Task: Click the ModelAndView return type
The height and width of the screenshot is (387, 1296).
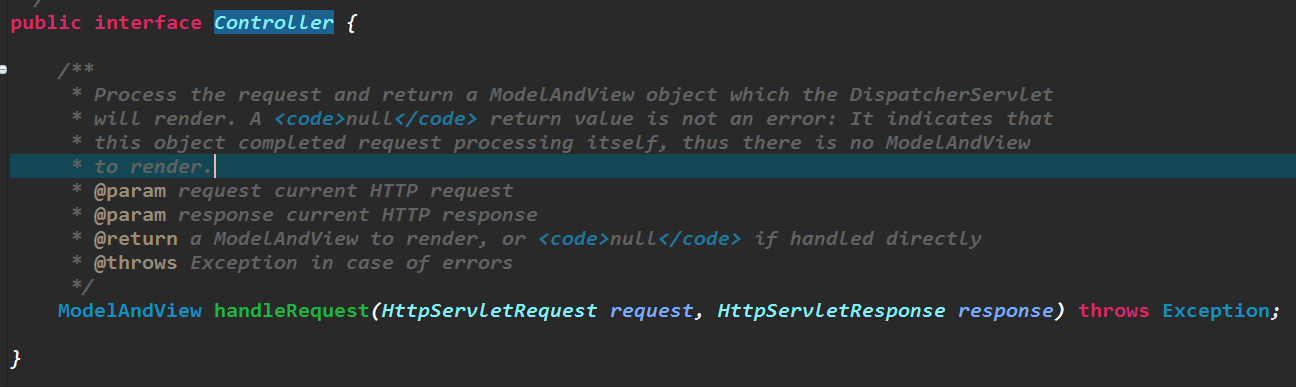Action: [130, 311]
